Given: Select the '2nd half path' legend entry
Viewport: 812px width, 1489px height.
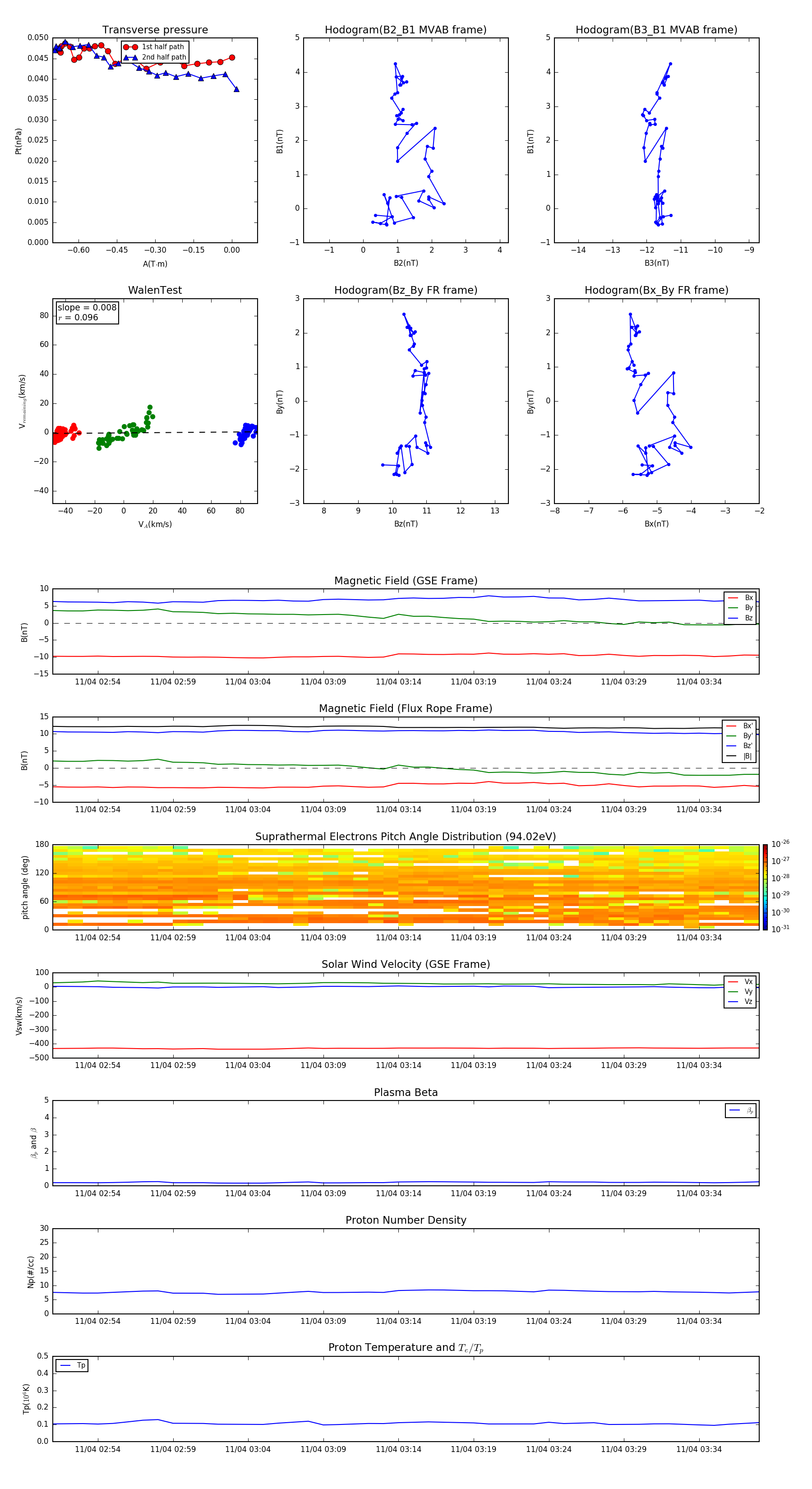Looking at the screenshot, I should (155, 57).
